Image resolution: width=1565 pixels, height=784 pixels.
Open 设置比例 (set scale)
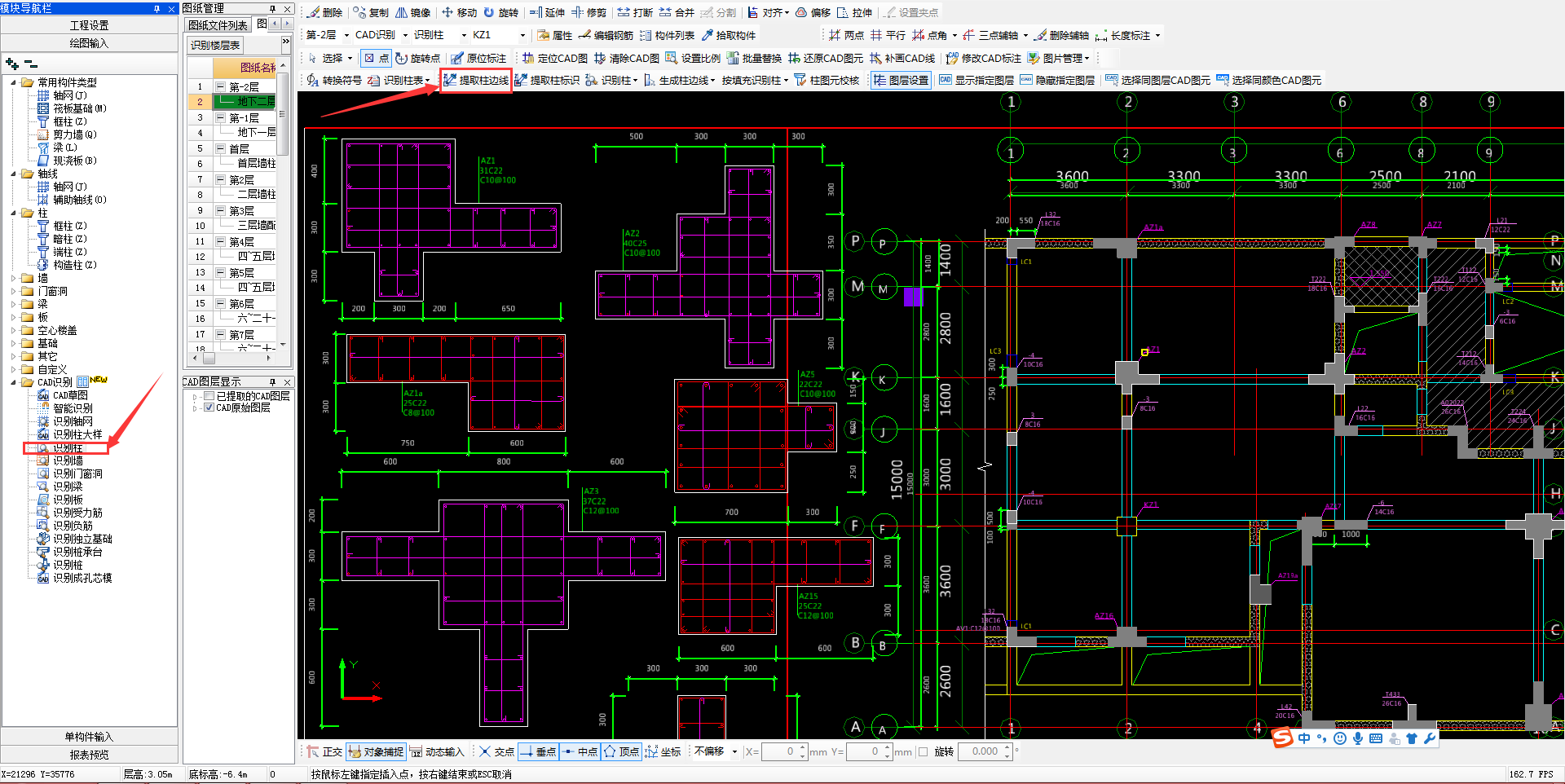693,58
